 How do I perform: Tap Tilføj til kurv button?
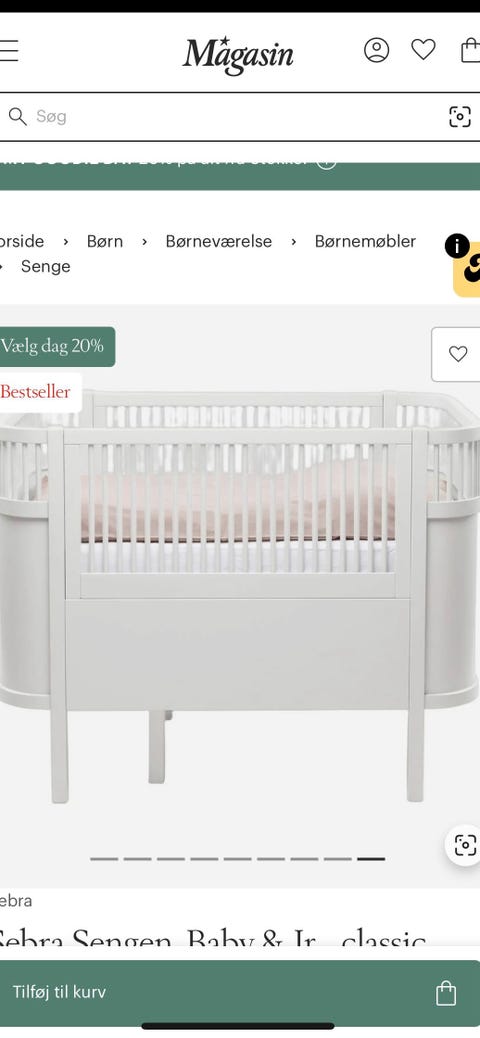pos(240,992)
